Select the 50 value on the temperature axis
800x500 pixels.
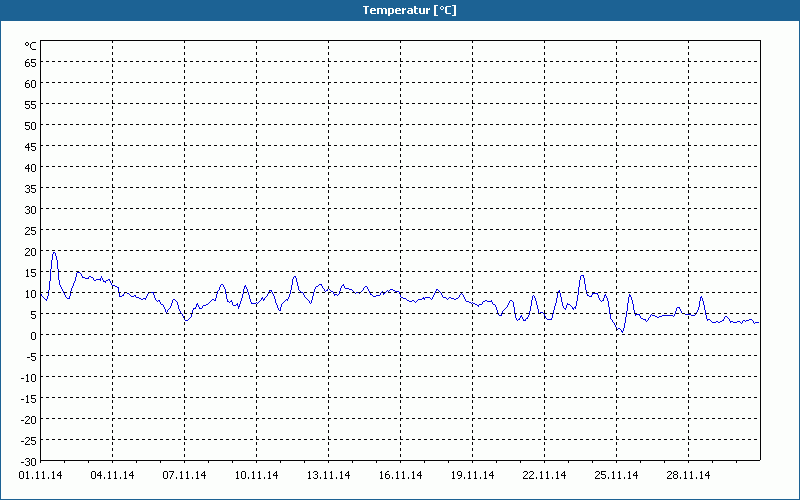(x=31, y=126)
